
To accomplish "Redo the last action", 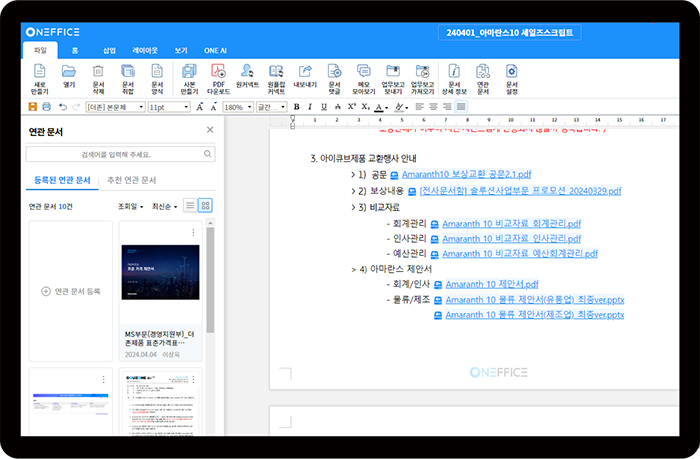I will click(x=76, y=107).
